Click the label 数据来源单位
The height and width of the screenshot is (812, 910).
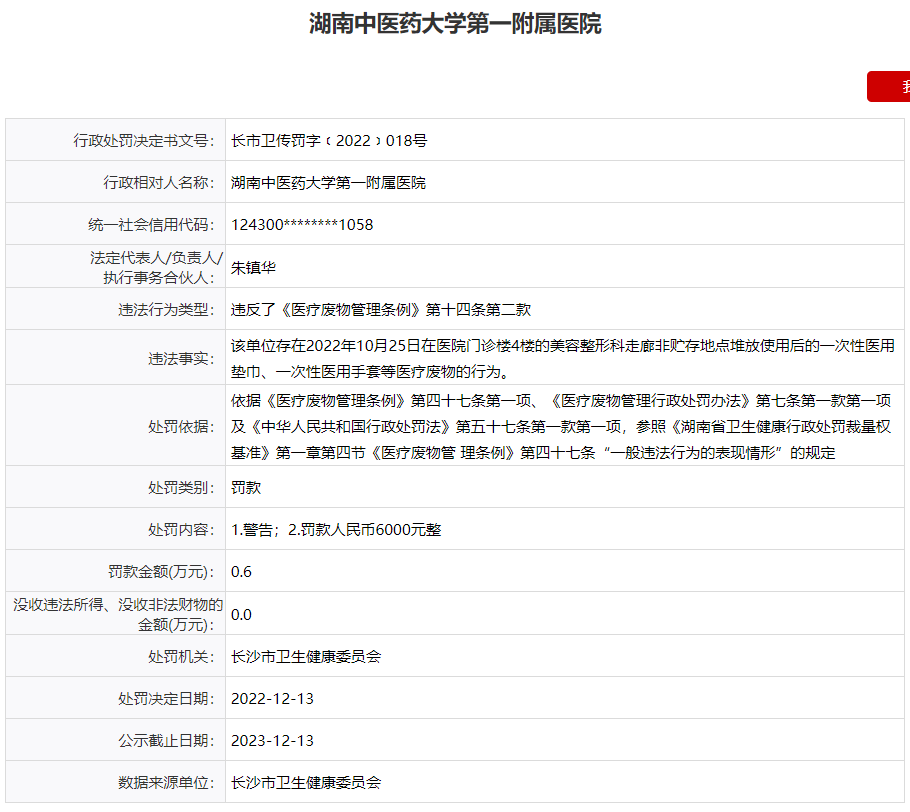(x=166, y=782)
